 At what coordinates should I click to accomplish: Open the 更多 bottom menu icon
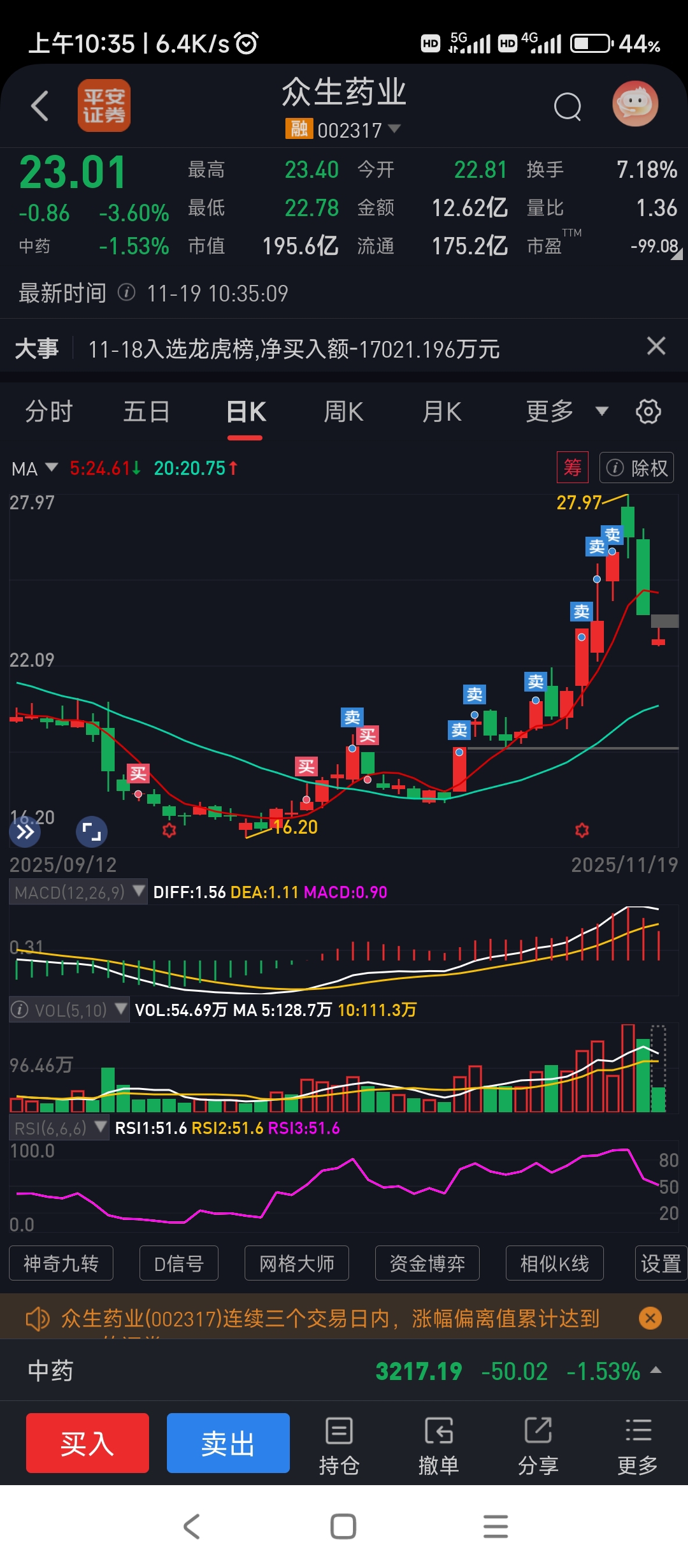point(638,1446)
